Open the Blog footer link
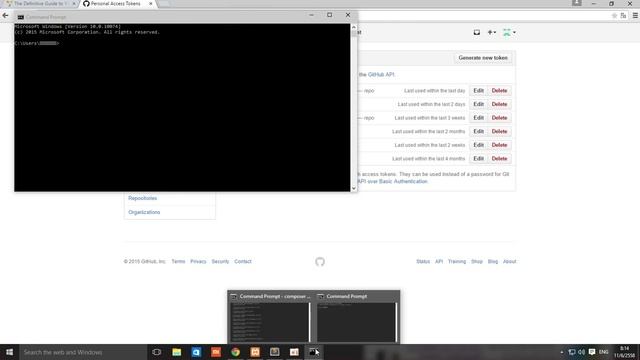 coord(493,261)
